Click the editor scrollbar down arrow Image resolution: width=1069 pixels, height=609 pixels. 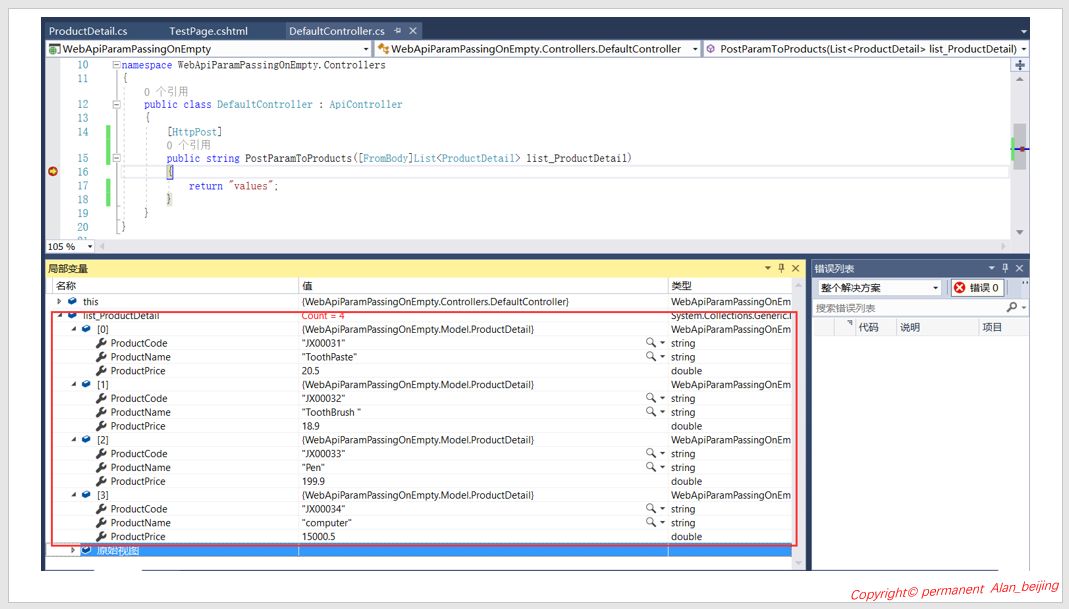[x=1020, y=233]
